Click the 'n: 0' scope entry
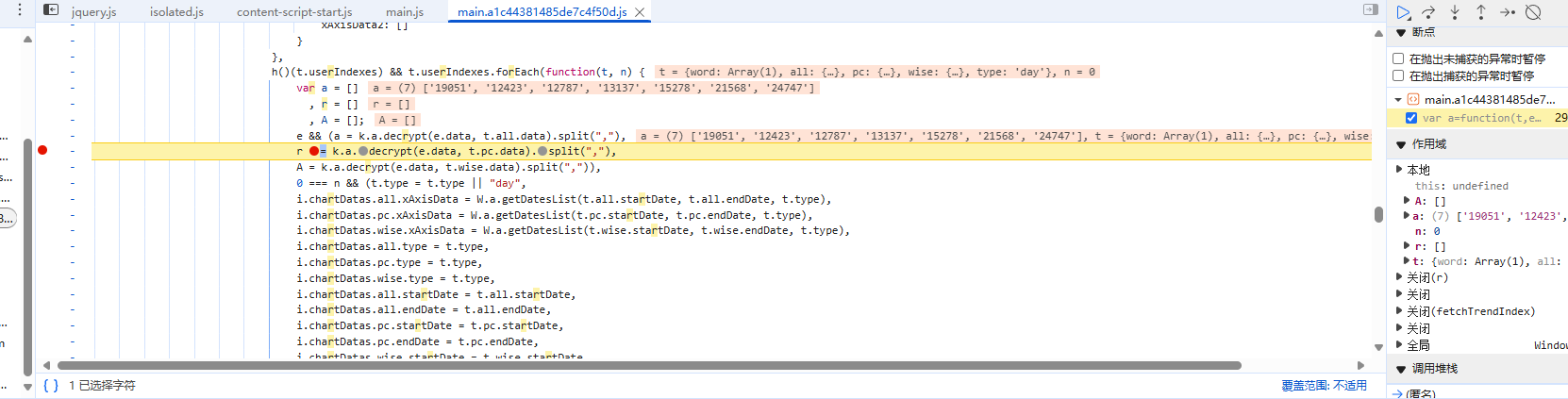The width and height of the screenshot is (1568, 399). coord(1426,231)
